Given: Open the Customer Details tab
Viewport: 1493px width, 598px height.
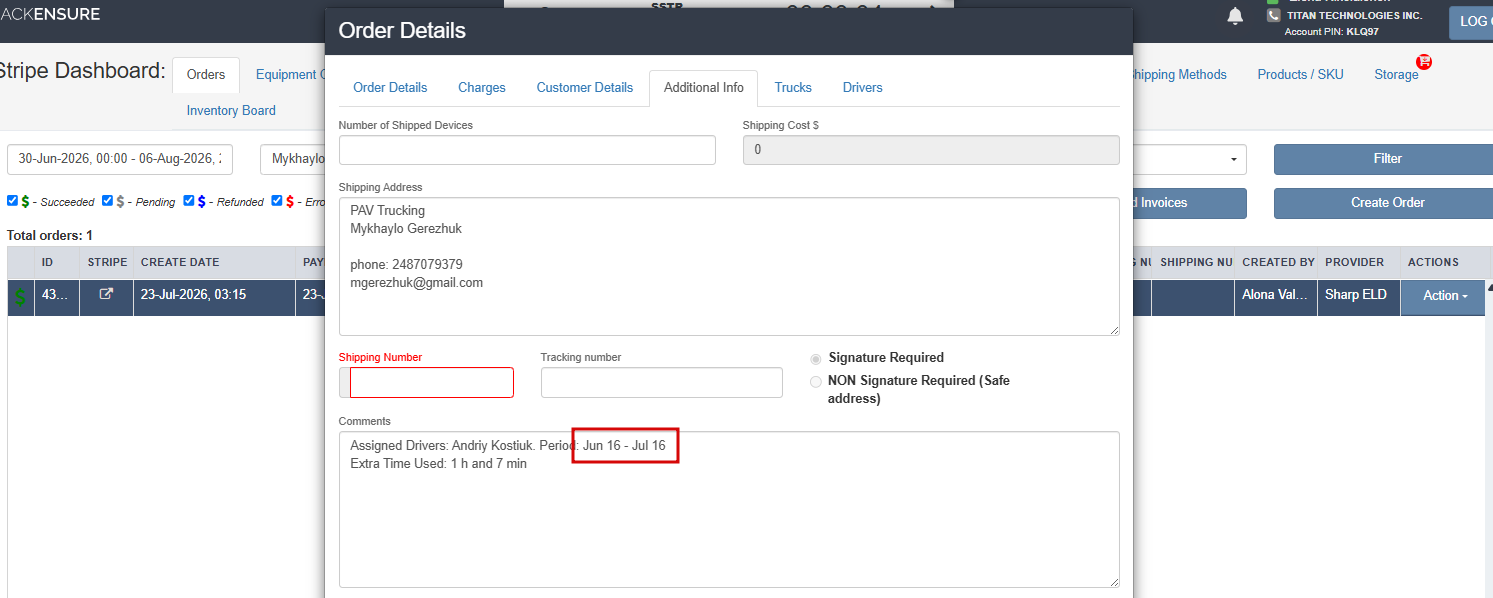Looking at the screenshot, I should [585, 88].
